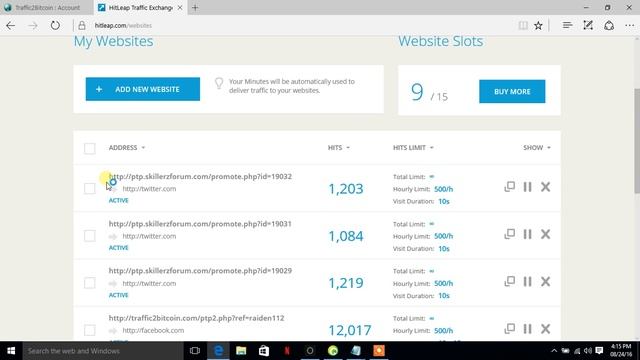Add page to favorites star icon
Screen dimensions: 640x360
[x=538, y=25]
